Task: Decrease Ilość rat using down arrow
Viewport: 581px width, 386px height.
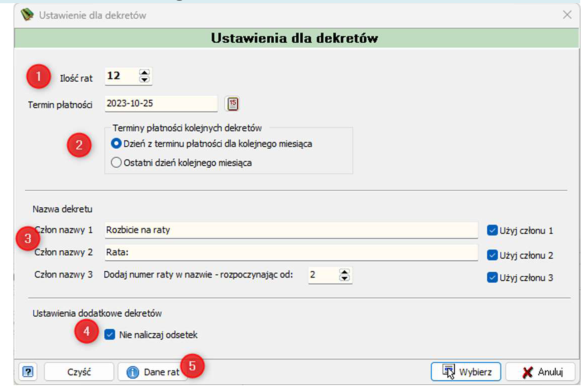Action: click(144, 80)
